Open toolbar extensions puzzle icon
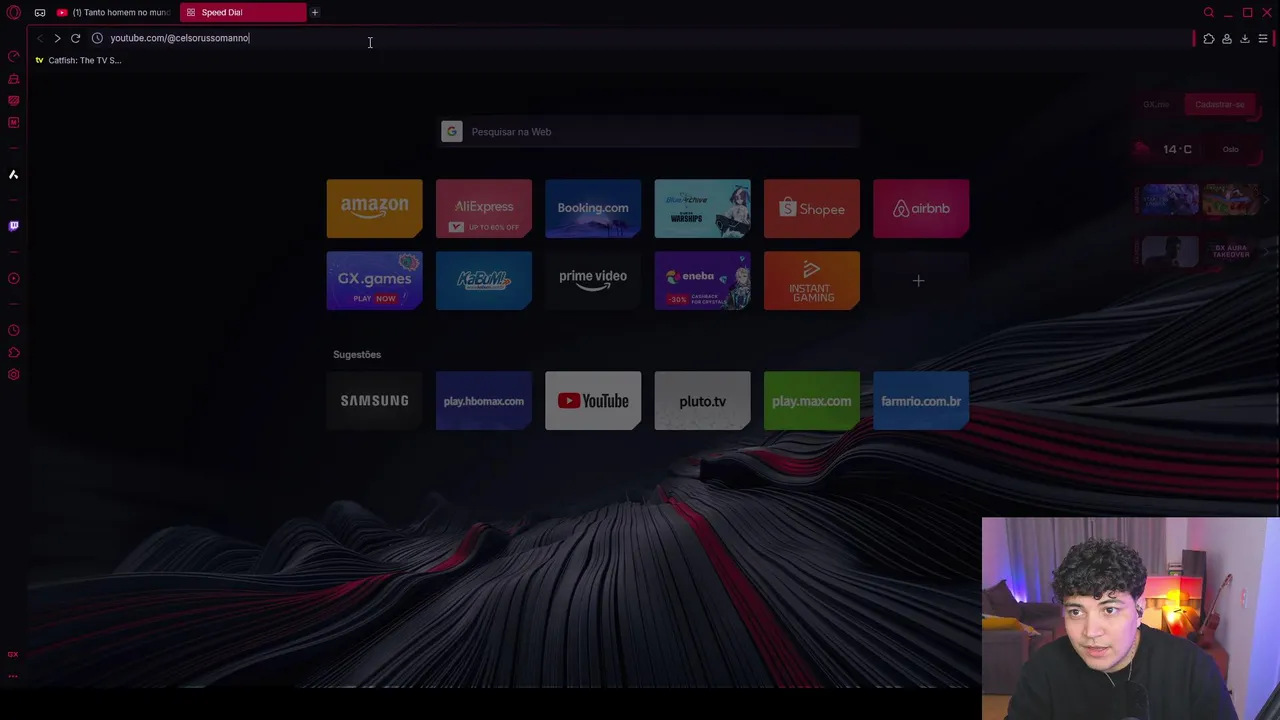This screenshot has height=720, width=1280. [x=1209, y=38]
